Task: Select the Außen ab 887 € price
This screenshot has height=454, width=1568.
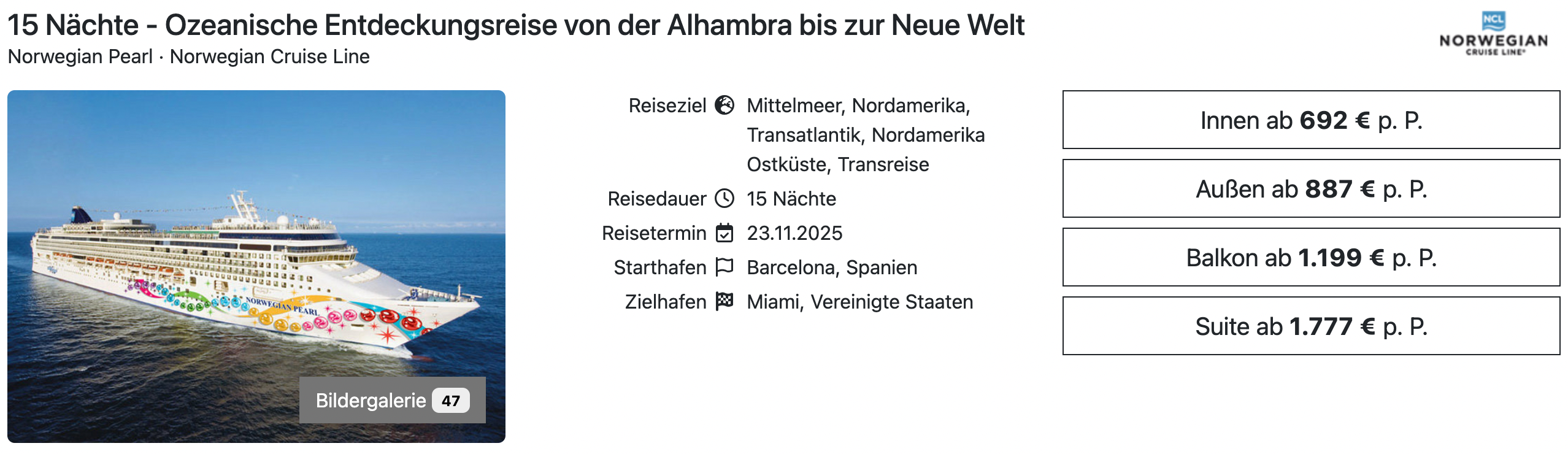Action: point(1311,189)
